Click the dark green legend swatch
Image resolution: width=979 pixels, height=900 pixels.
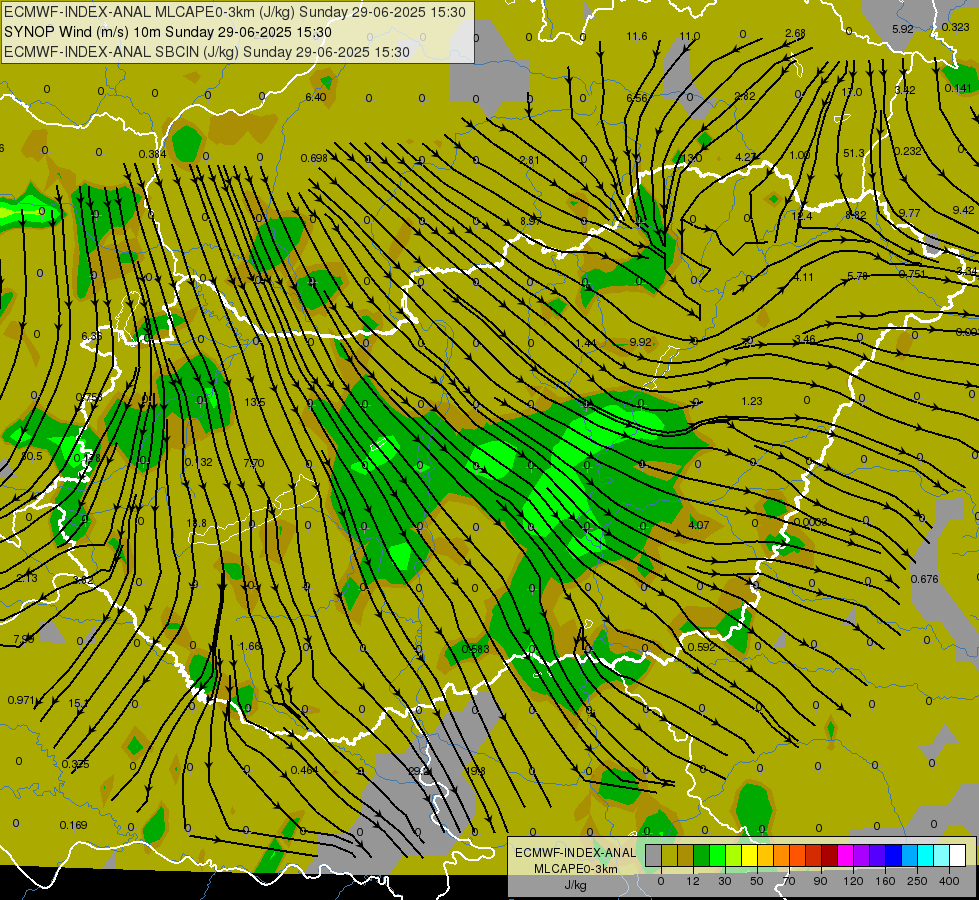tap(702, 855)
